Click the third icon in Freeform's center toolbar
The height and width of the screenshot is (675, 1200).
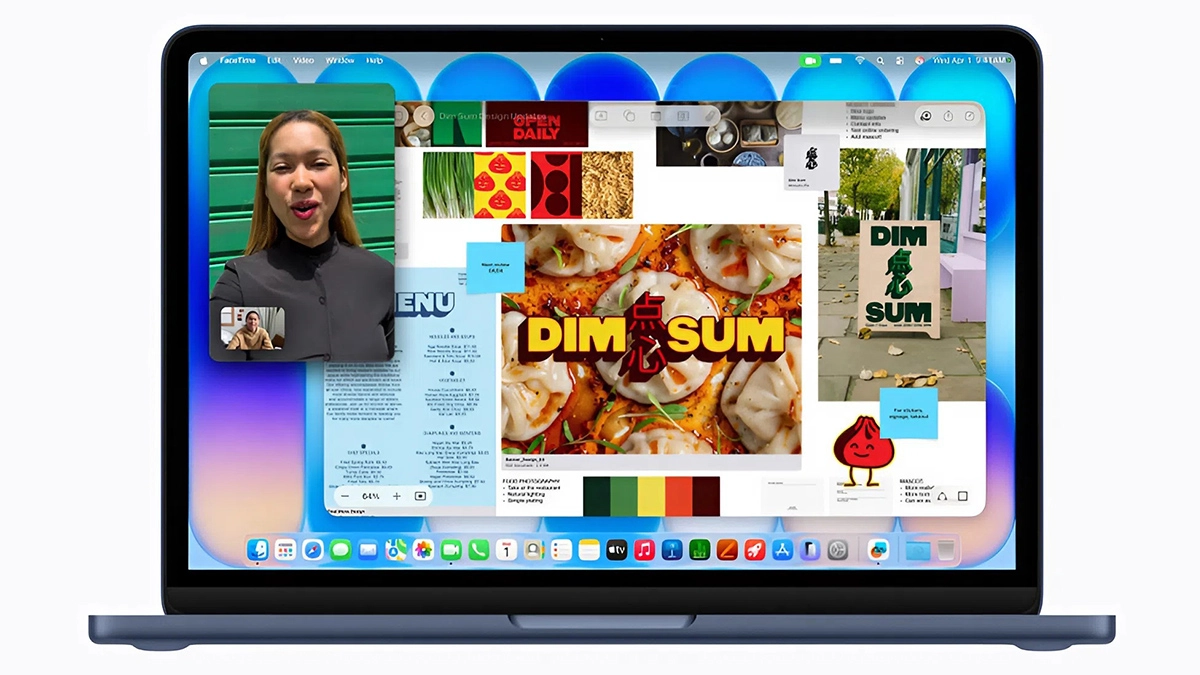(656, 116)
